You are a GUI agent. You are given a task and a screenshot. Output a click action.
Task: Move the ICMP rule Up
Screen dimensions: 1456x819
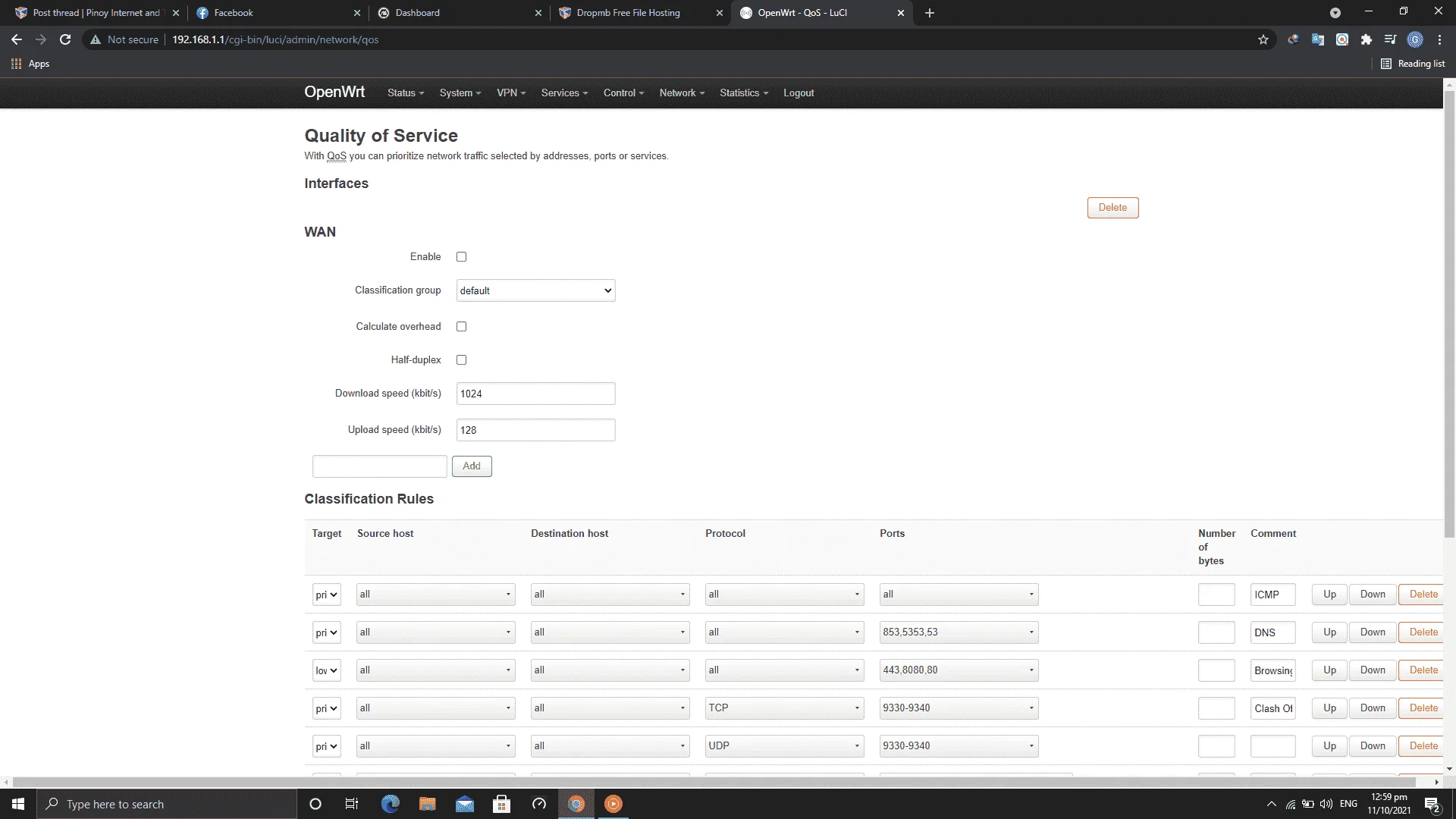(1329, 595)
